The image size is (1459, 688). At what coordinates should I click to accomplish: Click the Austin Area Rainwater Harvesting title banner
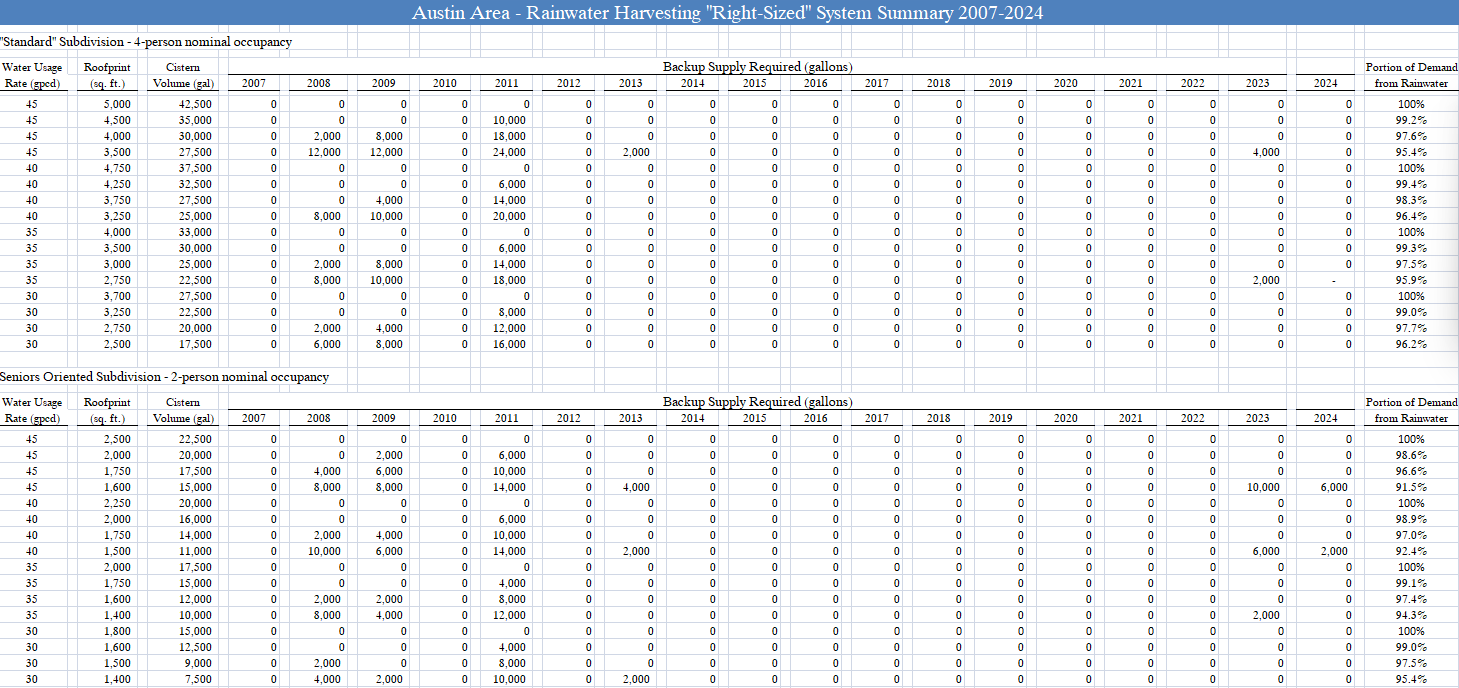[x=729, y=13]
